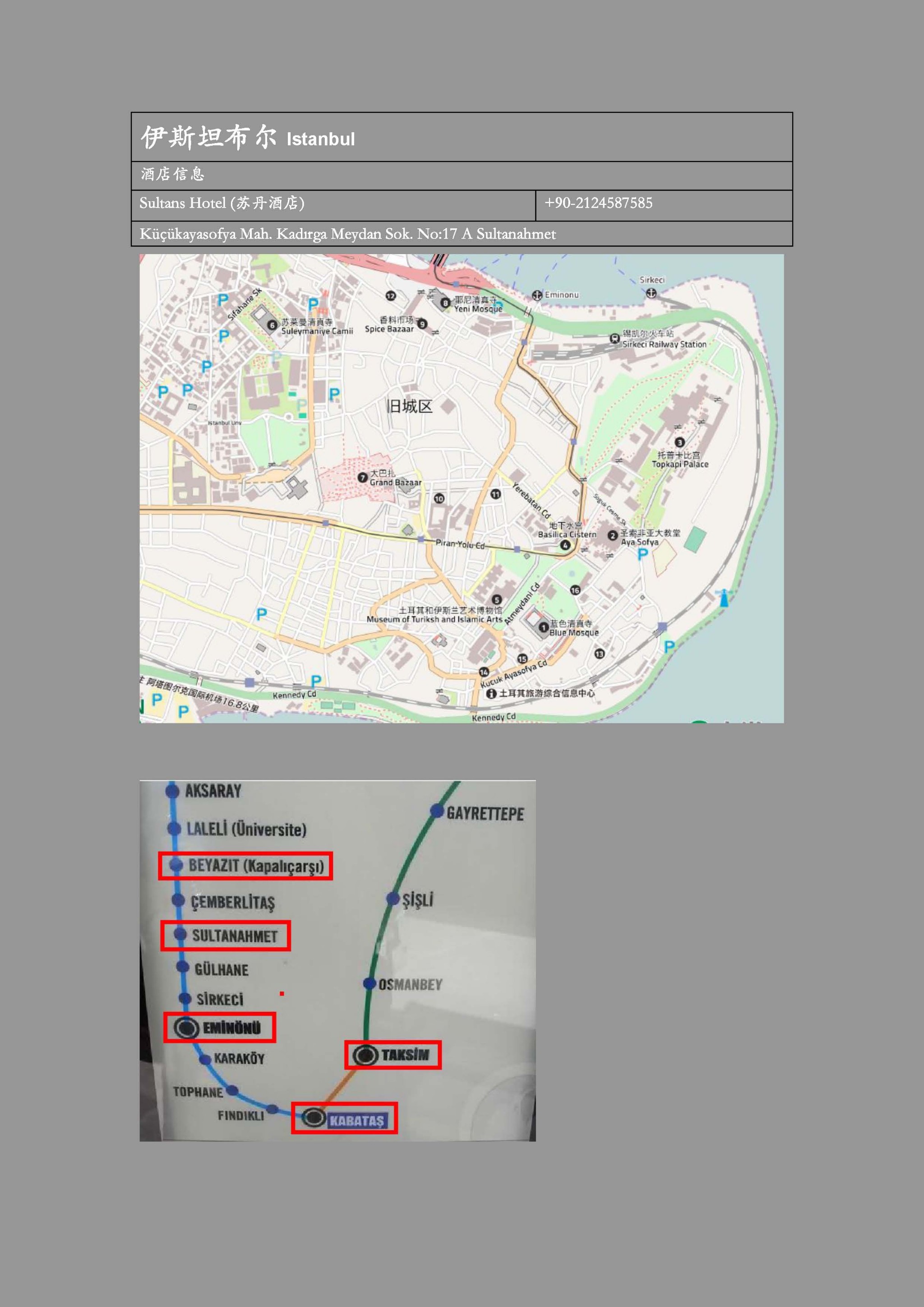
Task: Click parking icon below Aya Sofya
Action: [x=643, y=554]
